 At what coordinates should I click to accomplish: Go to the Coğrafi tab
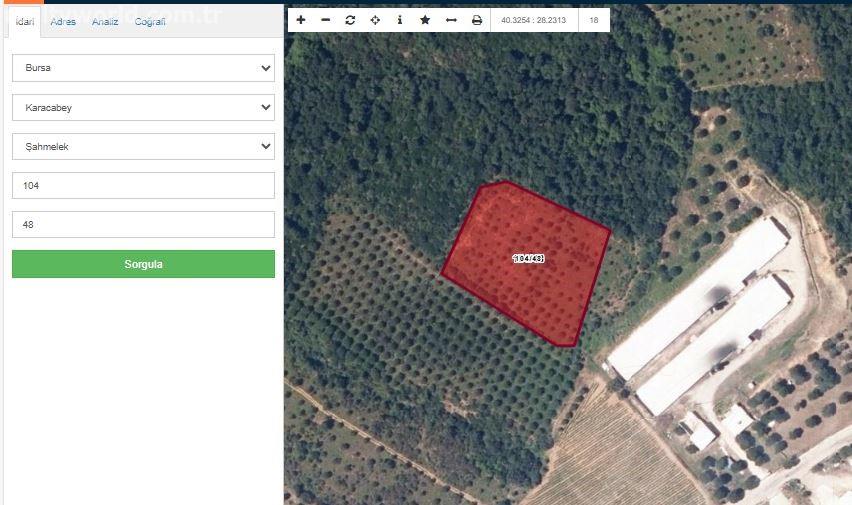[150, 22]
